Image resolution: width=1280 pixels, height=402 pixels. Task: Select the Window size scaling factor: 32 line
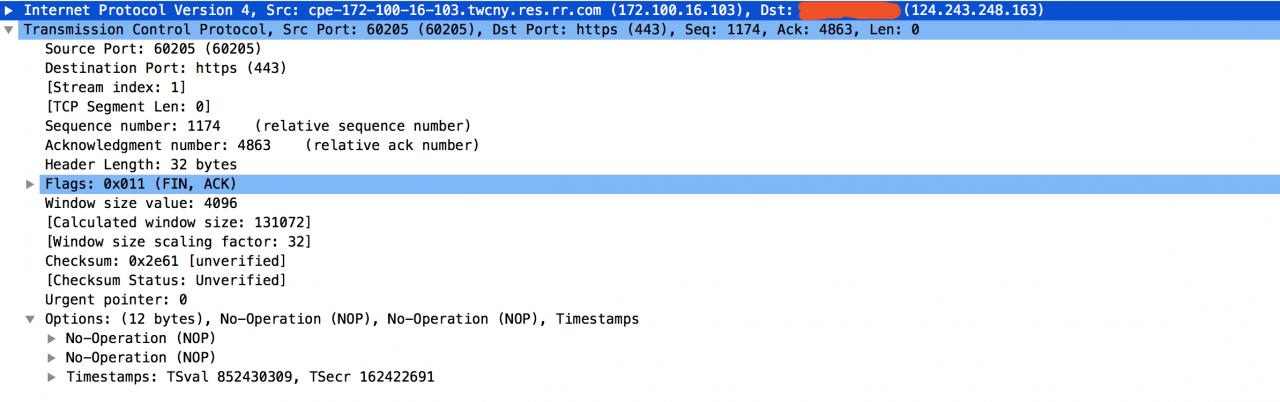178,242
